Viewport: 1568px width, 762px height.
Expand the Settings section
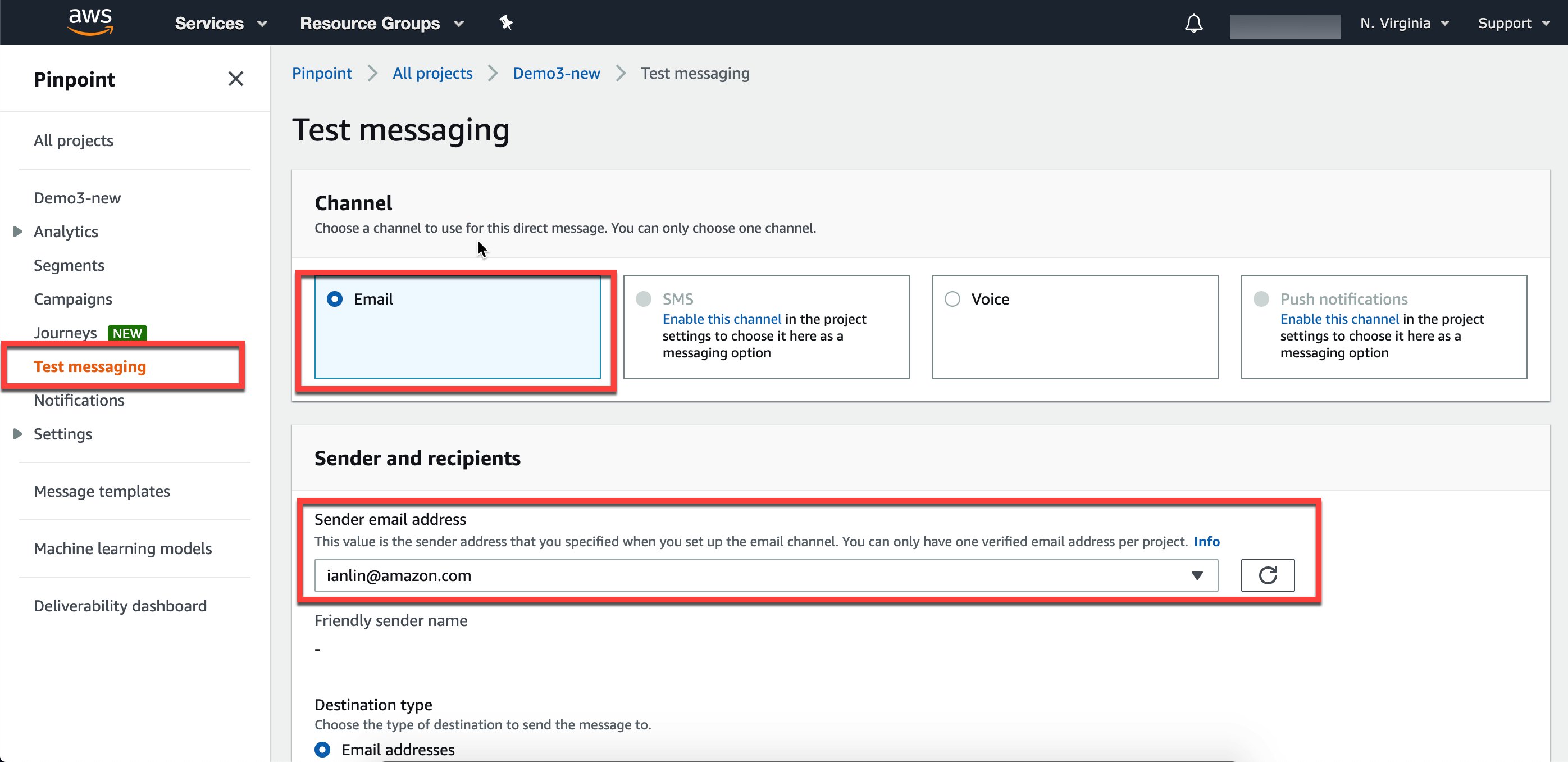17,434
